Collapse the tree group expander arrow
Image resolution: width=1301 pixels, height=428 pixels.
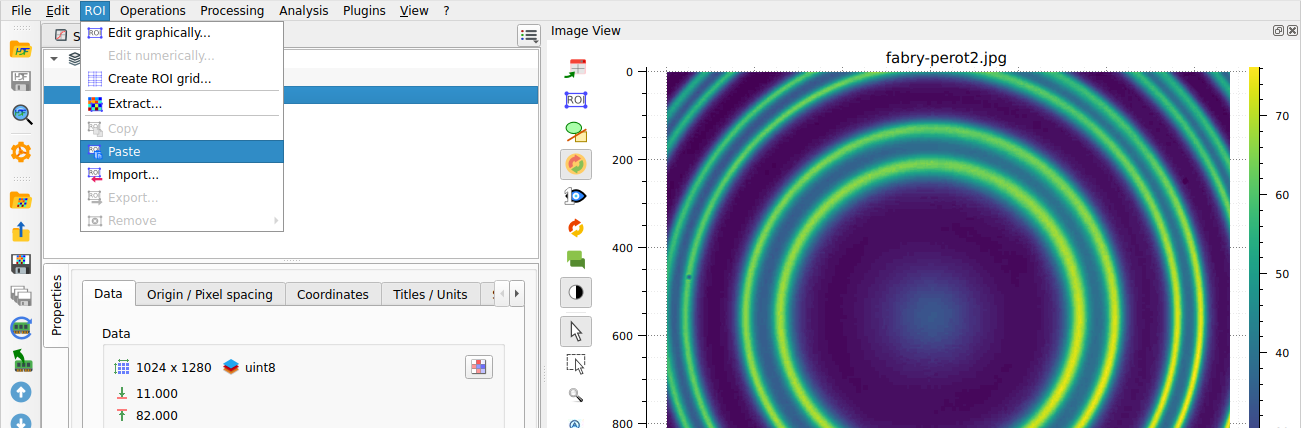(x=54, y=59)
